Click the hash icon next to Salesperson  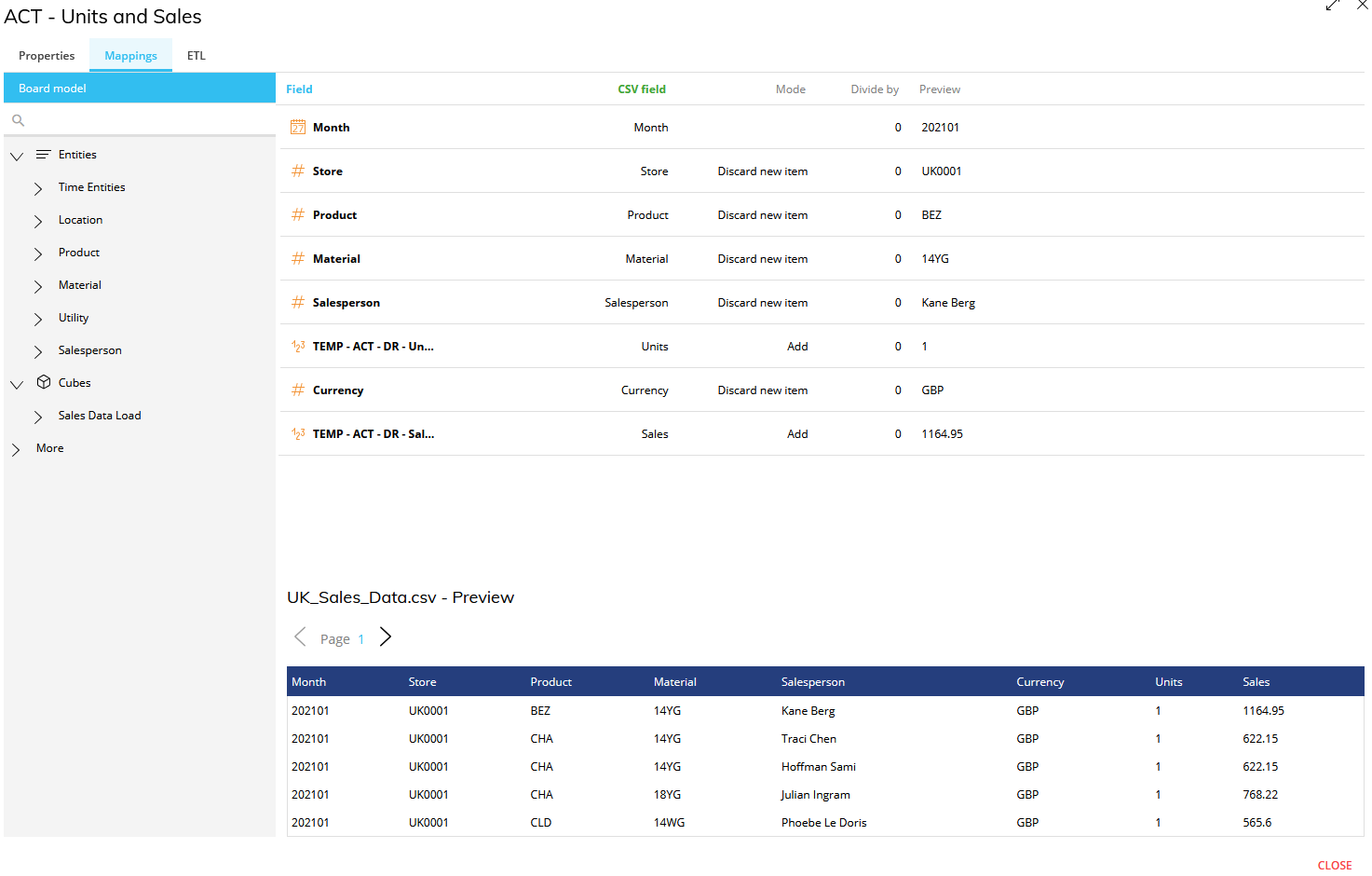pos(298,302)
